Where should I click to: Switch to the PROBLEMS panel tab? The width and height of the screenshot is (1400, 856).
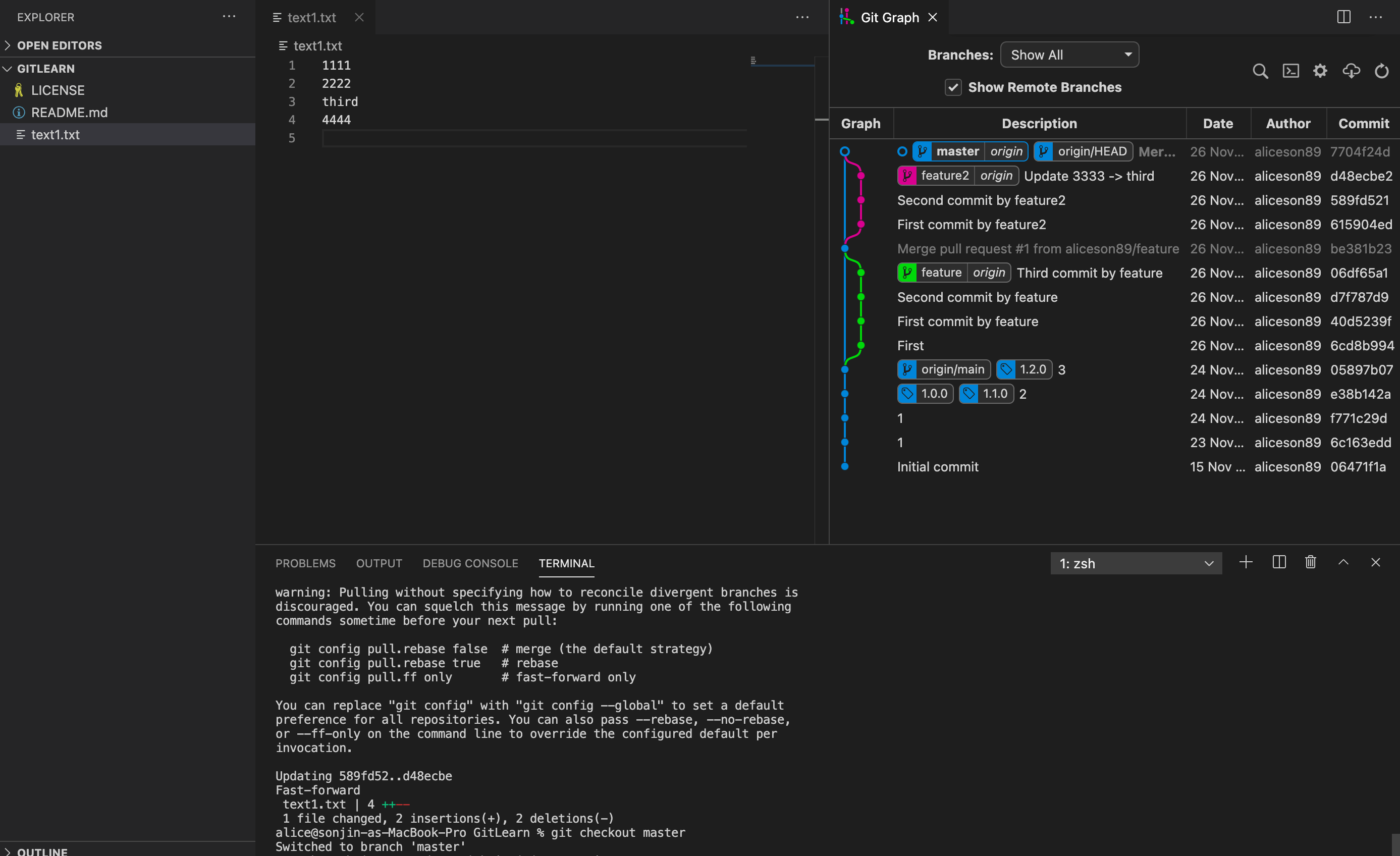coord(305,563)
